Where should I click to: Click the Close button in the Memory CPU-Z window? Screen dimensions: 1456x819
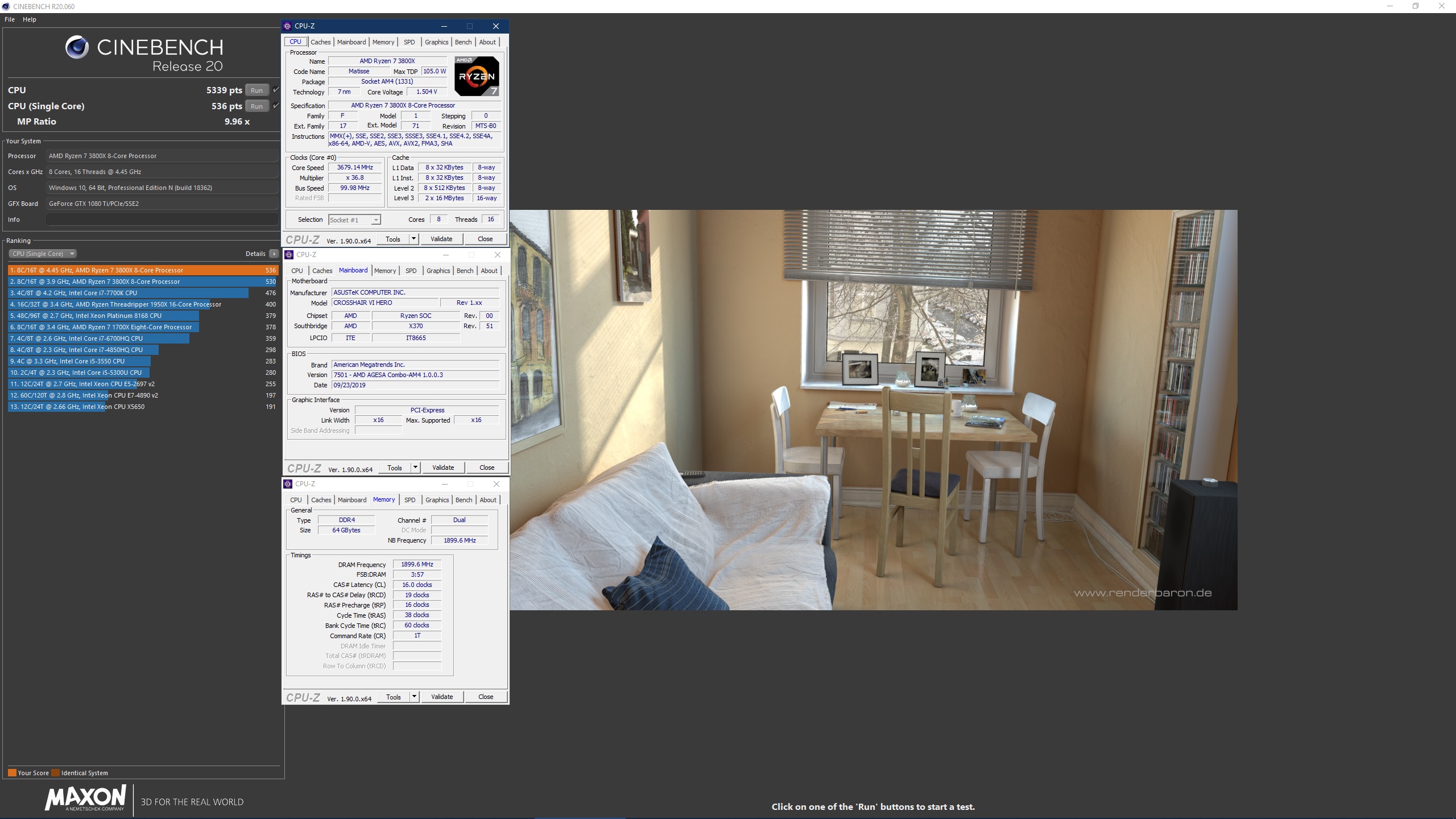click(486, 697)
